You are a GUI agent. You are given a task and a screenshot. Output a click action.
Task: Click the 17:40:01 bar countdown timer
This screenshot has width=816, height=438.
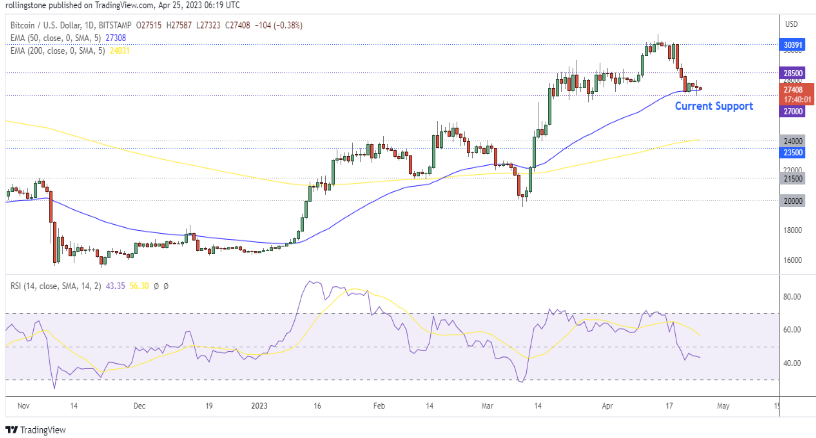point(797,99)
